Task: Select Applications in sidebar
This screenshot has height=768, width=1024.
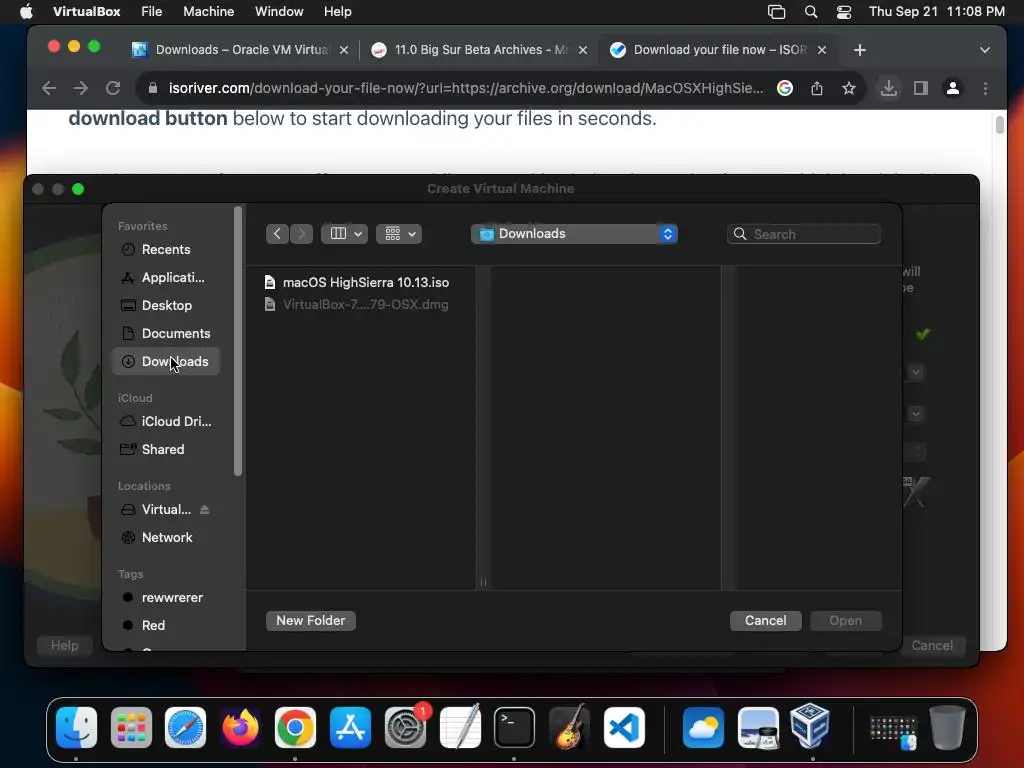Action: coord(166,278)
